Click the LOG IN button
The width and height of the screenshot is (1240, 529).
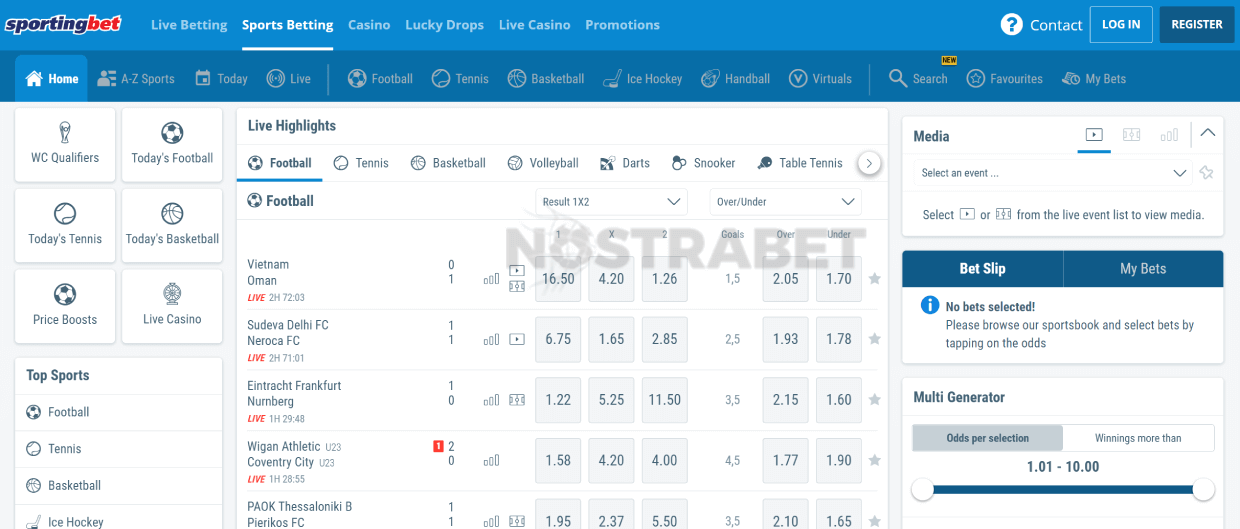[1121, 24]
